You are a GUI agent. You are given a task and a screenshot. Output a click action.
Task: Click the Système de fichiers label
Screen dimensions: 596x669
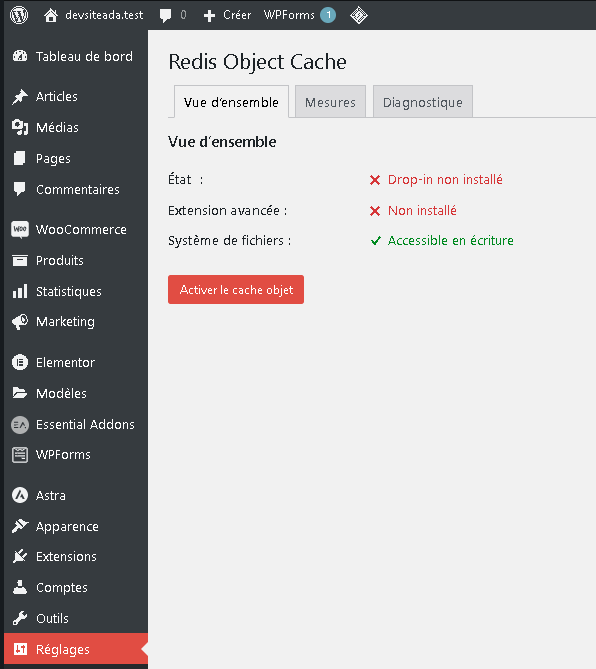pos(230,241)
